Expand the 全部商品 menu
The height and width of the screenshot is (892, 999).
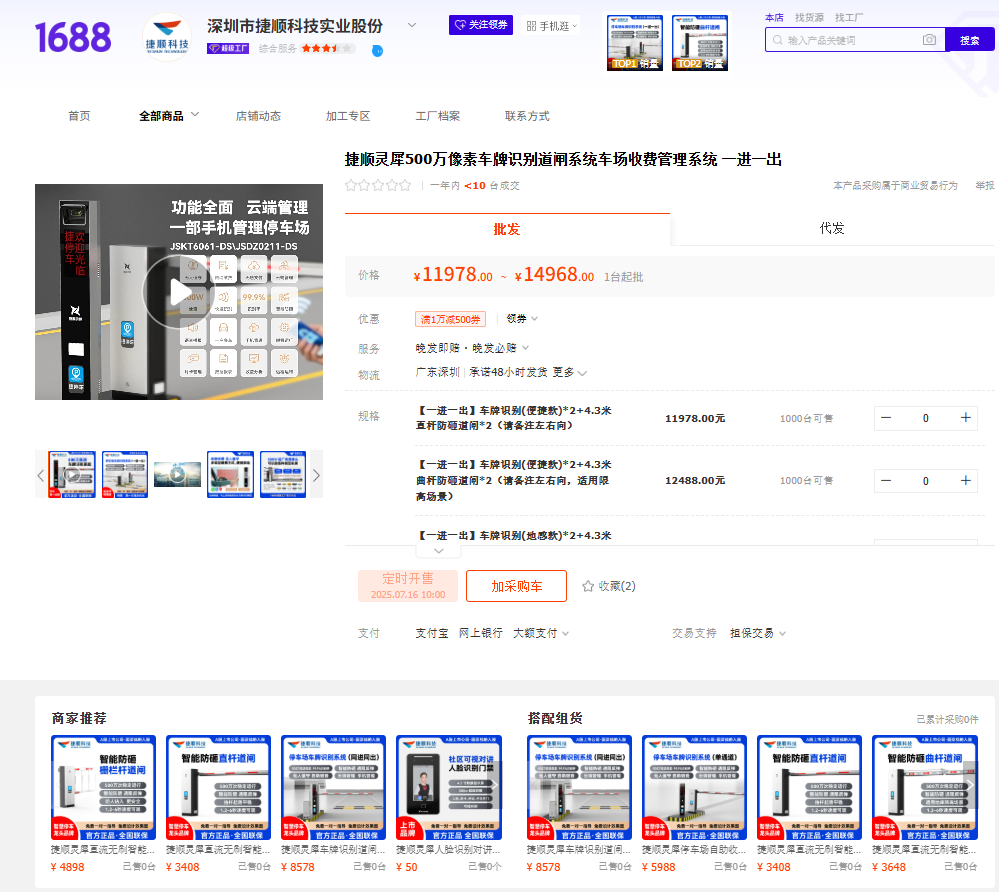coord(195,115)
